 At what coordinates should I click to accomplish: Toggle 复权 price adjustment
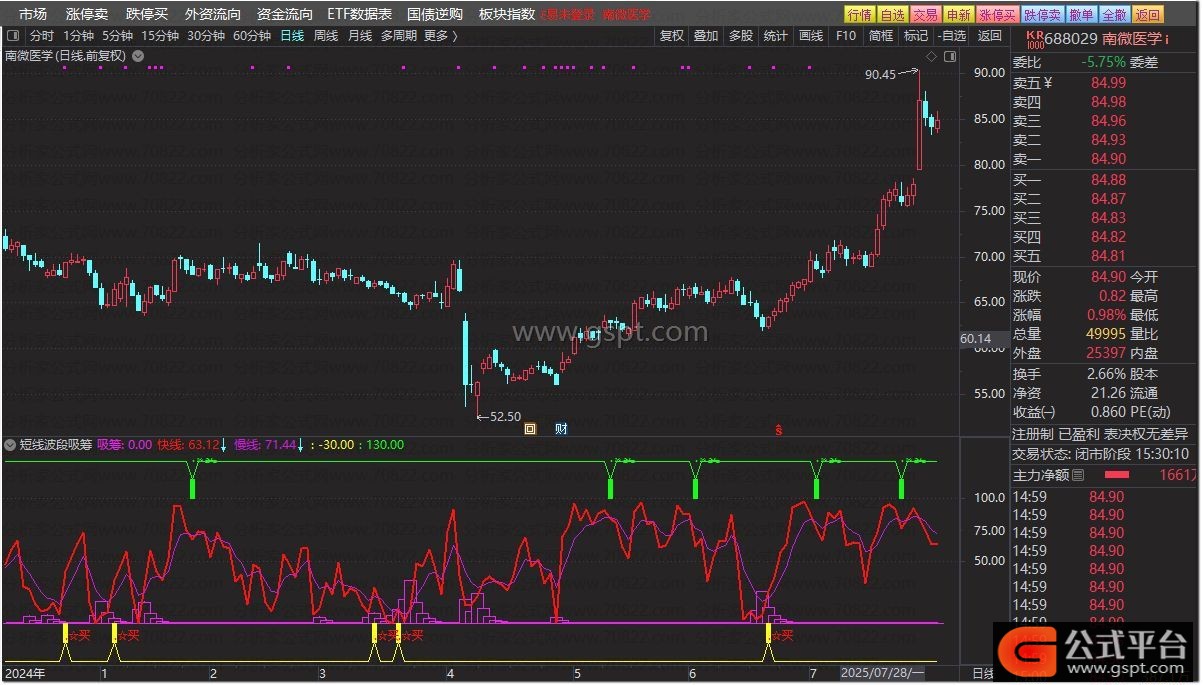click(x=672, y=36)
